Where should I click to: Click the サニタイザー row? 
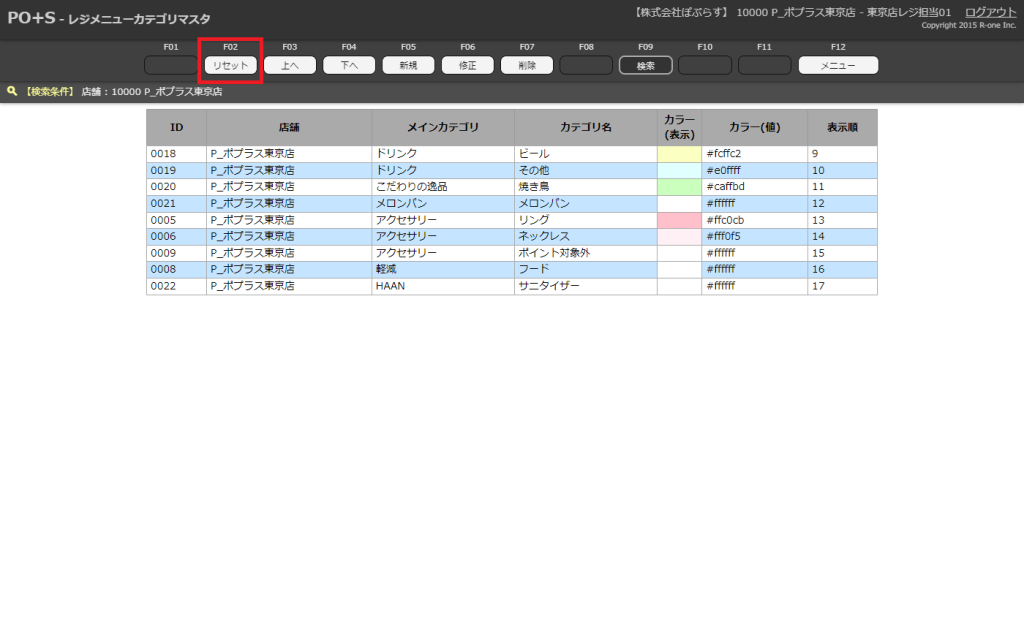tap(584, 286)
